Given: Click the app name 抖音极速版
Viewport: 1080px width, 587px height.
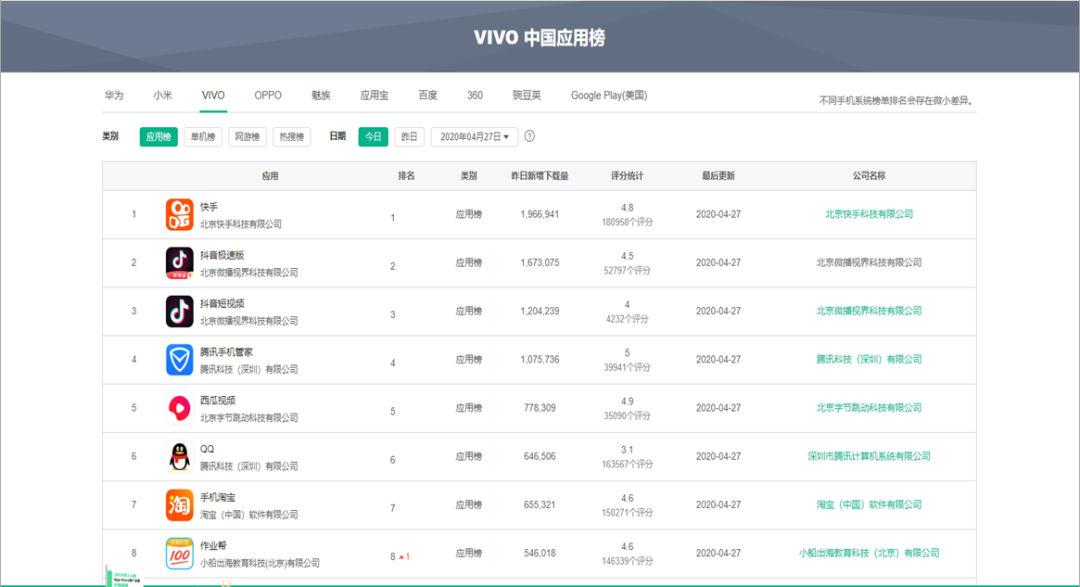Looking at the screenshot, I should click(x=222, y=255).
